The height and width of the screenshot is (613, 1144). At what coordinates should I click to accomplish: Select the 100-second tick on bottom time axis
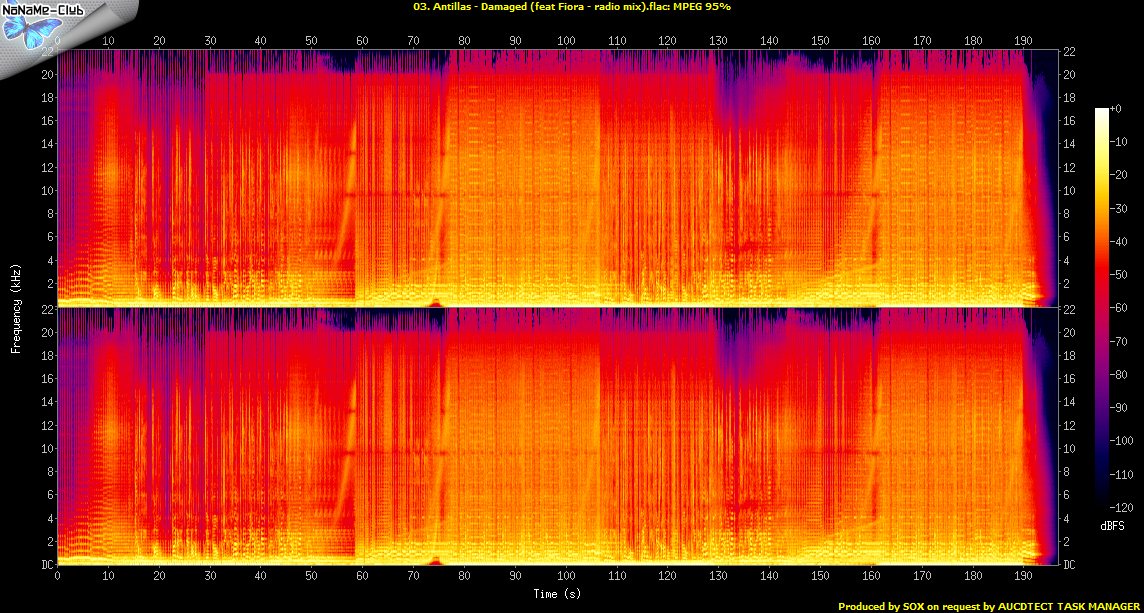(566, 577)
